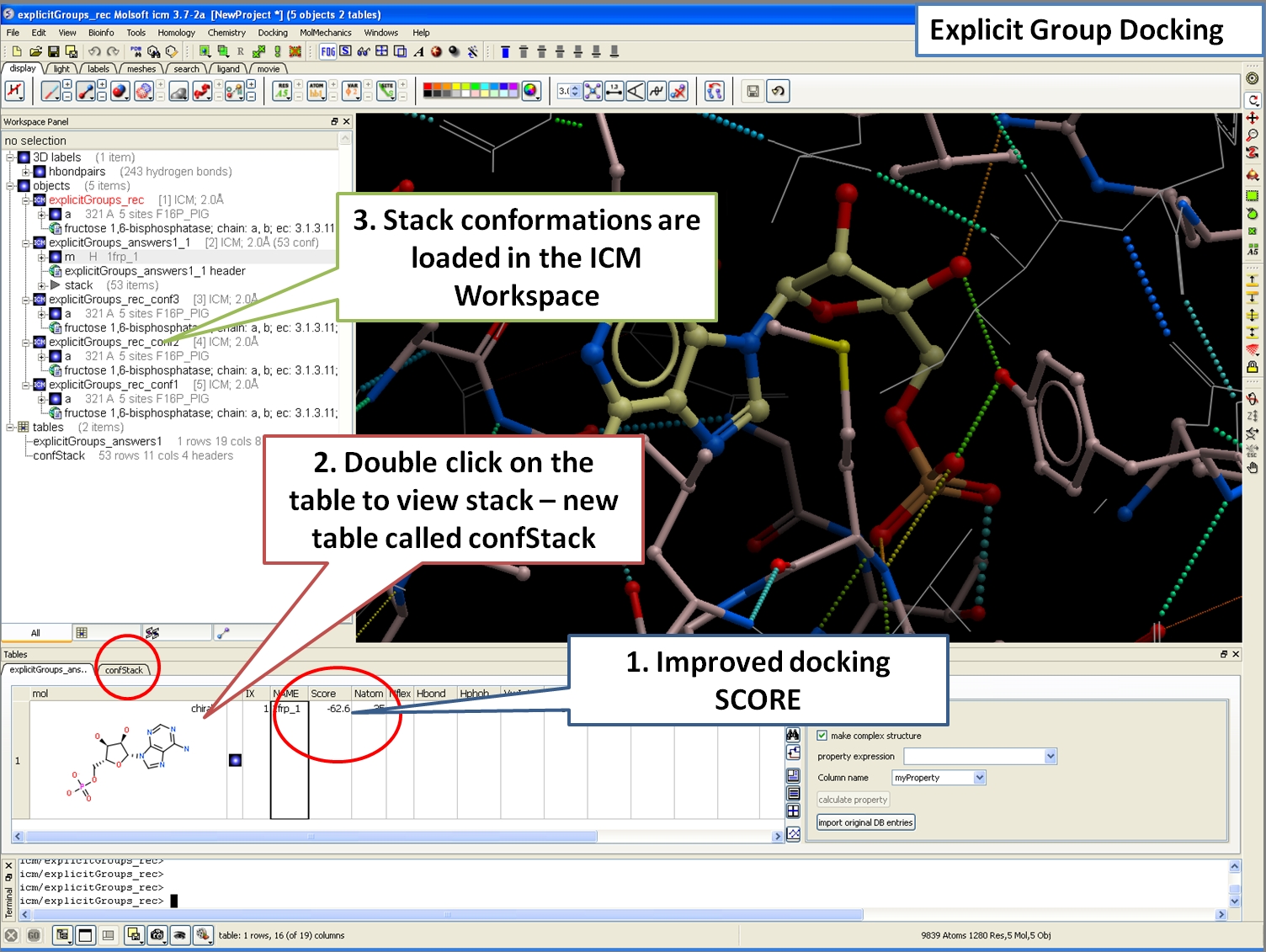The height and width of the screenshot is (952, 1266).
Task: Click the wire representation tool icon
Action: pyautogui.click(x=51, y=91)
